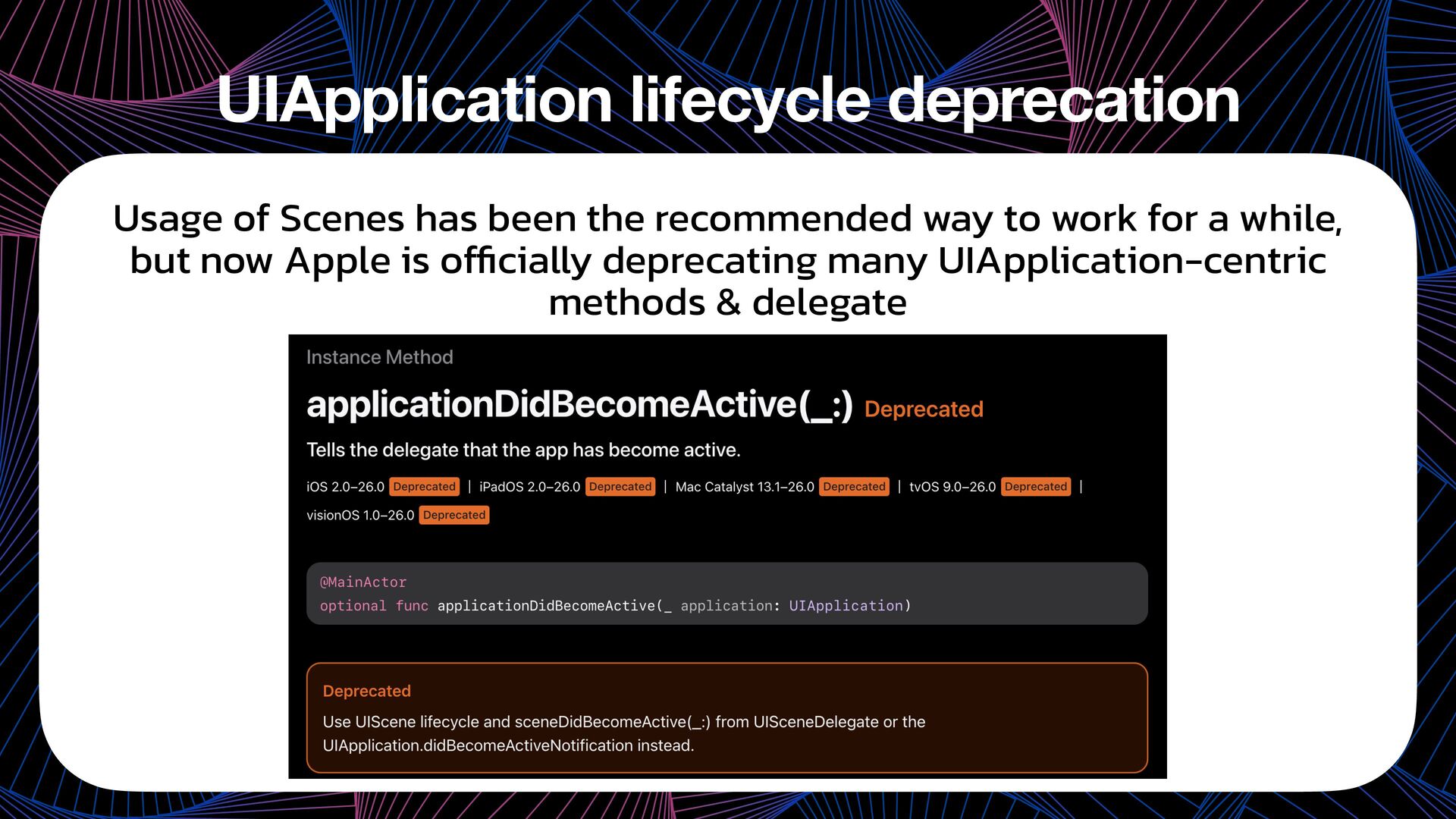Click 'Tells the delegate that the app has become active.'
Screen dimensions: 1456x819
point(523,450)
